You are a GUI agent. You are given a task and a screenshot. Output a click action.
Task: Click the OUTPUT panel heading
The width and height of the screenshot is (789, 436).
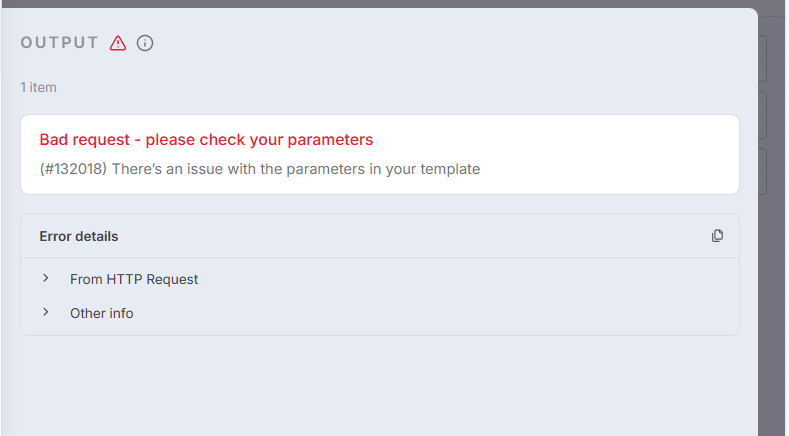click(60, 43)
